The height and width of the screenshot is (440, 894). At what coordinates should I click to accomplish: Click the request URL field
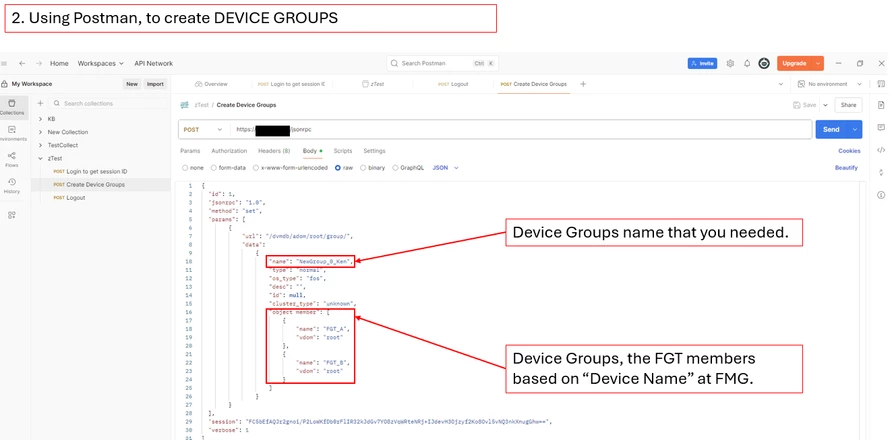[x=521, y=129]
